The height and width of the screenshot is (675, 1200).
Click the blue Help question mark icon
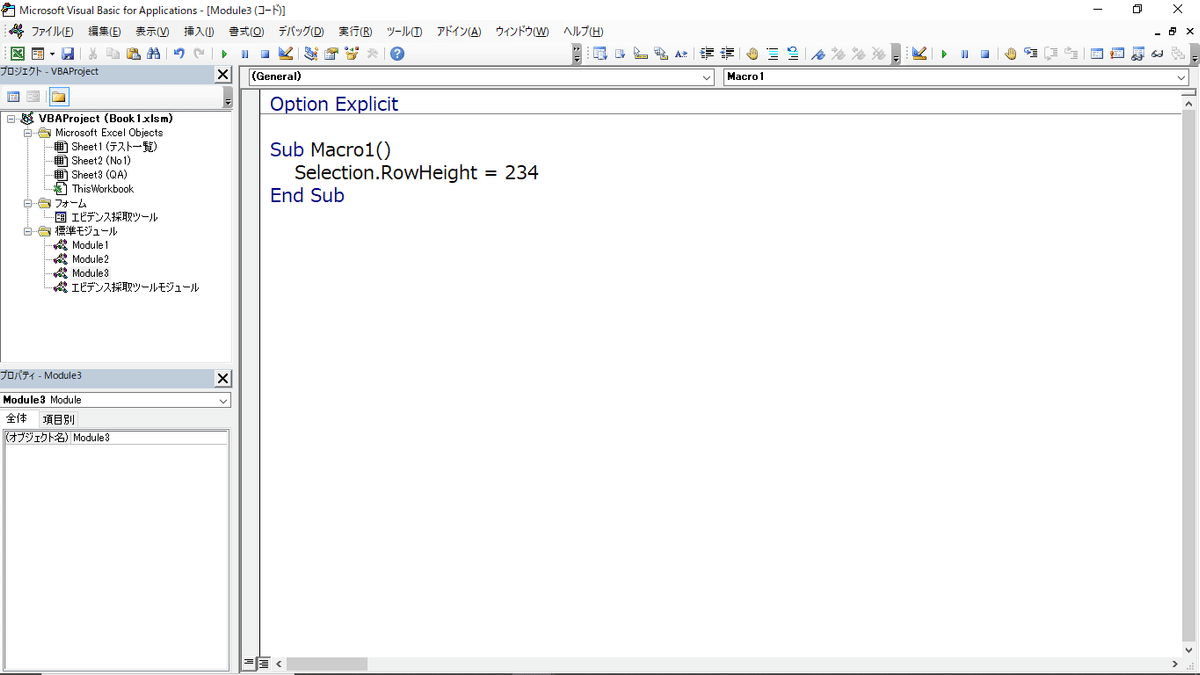(397, 54)
